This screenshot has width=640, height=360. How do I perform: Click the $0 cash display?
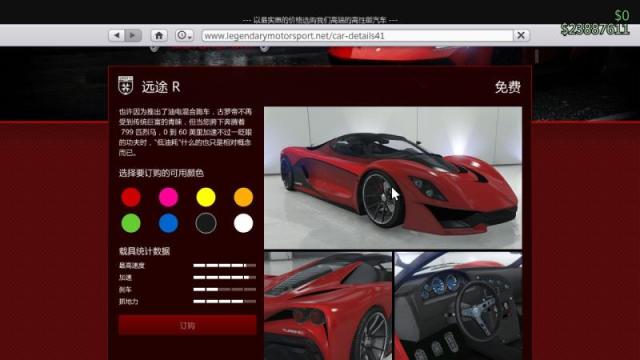(x=622, y=16)
